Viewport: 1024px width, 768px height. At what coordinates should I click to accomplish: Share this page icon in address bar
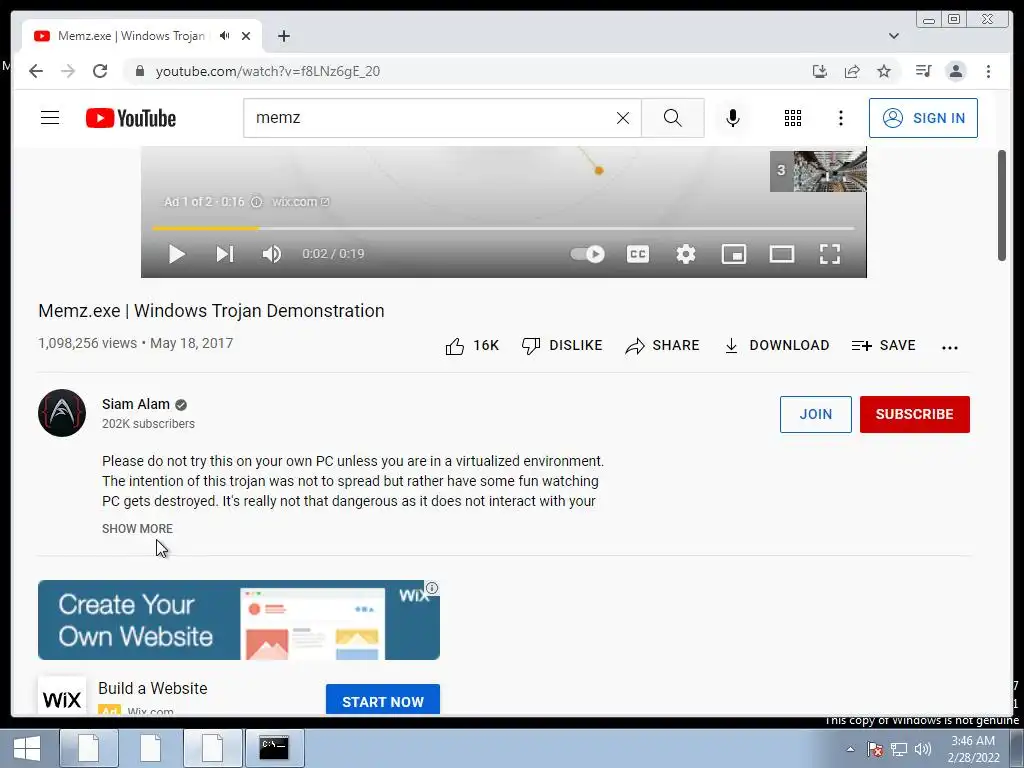click(852, 71)
